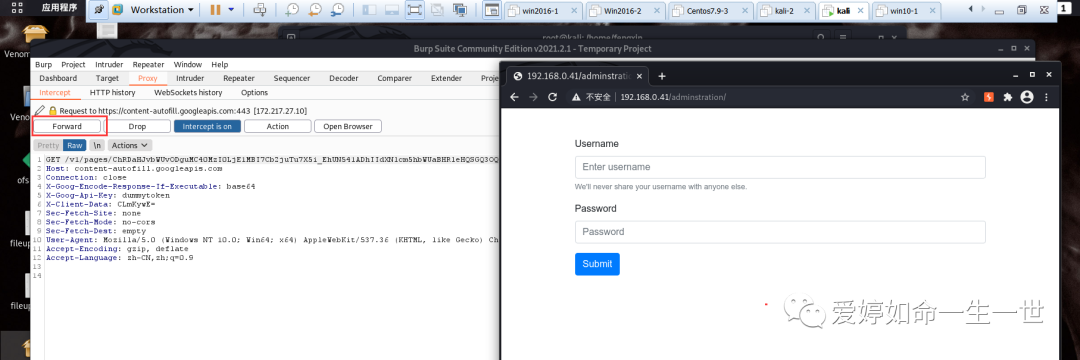Click the VMware Workstation logo icon
This screenshot has height=360, width=1080.
tap(118, 10)
